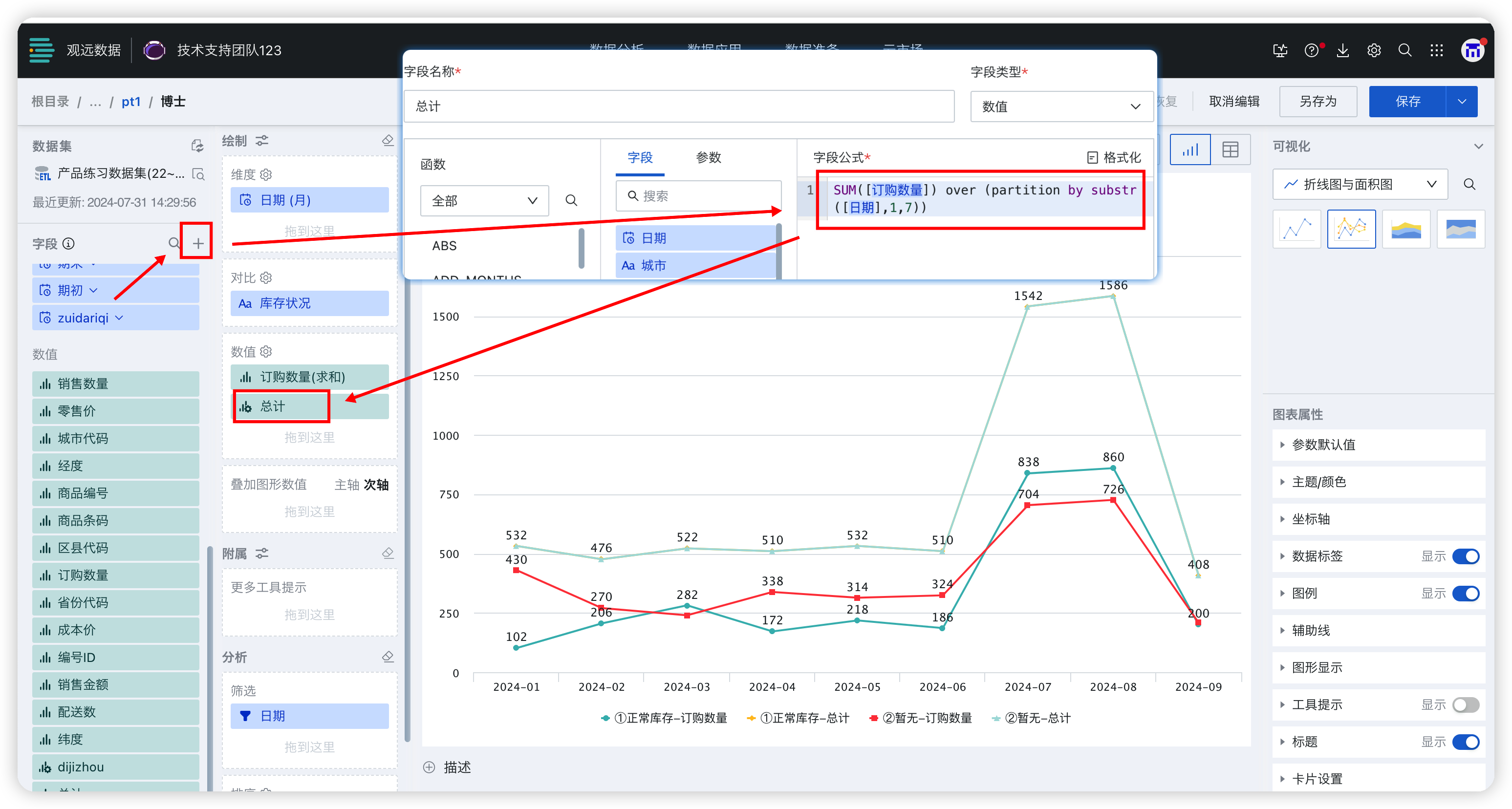The height and width of the screenshot is (809, 1512).
Task: Click 取消编辑 button
Action: 1234,102
